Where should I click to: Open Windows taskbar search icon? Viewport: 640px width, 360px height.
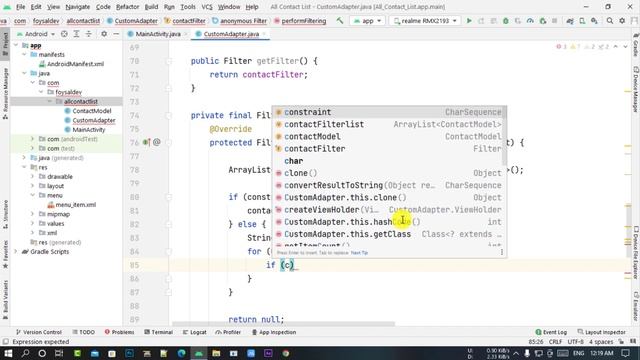(25, 353)
